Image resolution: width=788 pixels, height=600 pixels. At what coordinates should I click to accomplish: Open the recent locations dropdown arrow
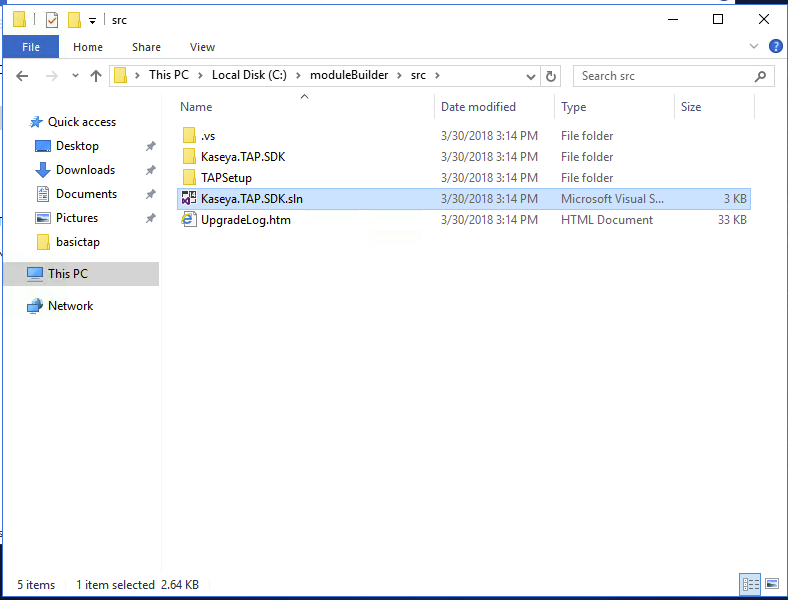click(75, 76)
